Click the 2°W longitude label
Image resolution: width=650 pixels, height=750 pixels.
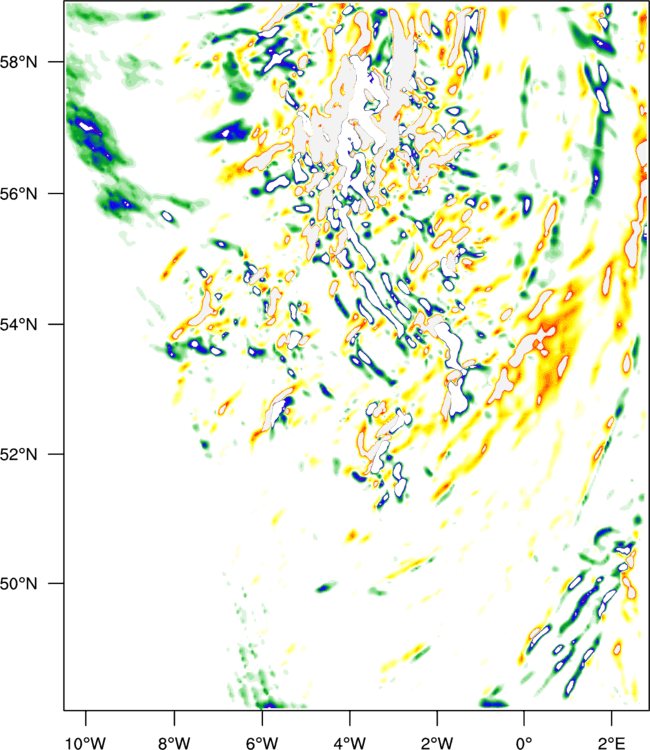point(437,743)
